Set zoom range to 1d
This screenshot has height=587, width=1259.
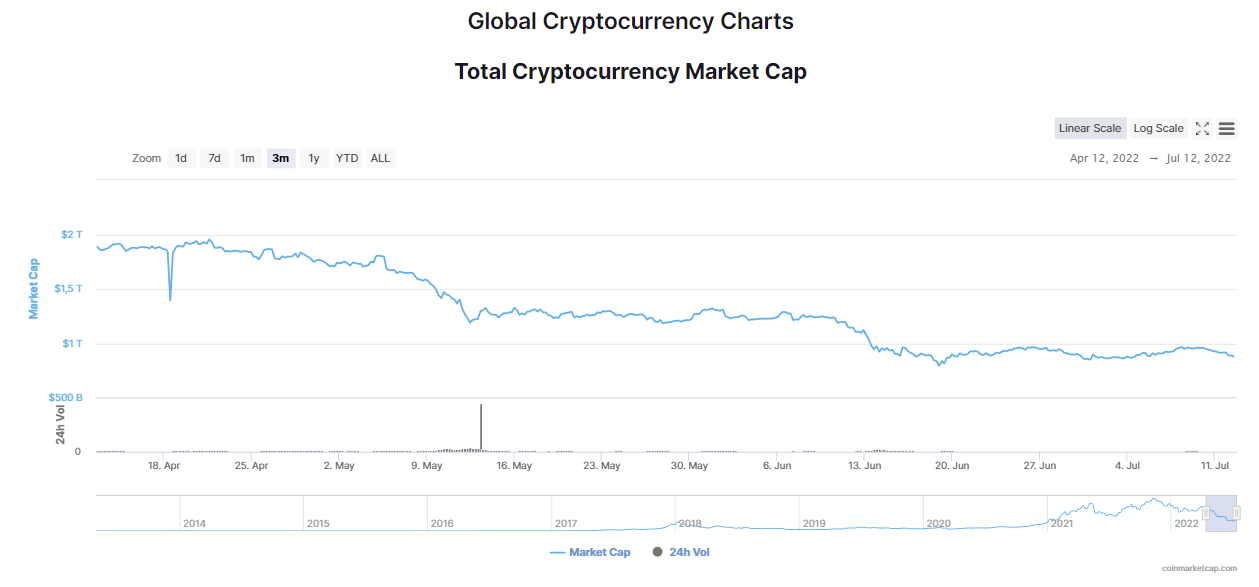click(x=181, y=158)
